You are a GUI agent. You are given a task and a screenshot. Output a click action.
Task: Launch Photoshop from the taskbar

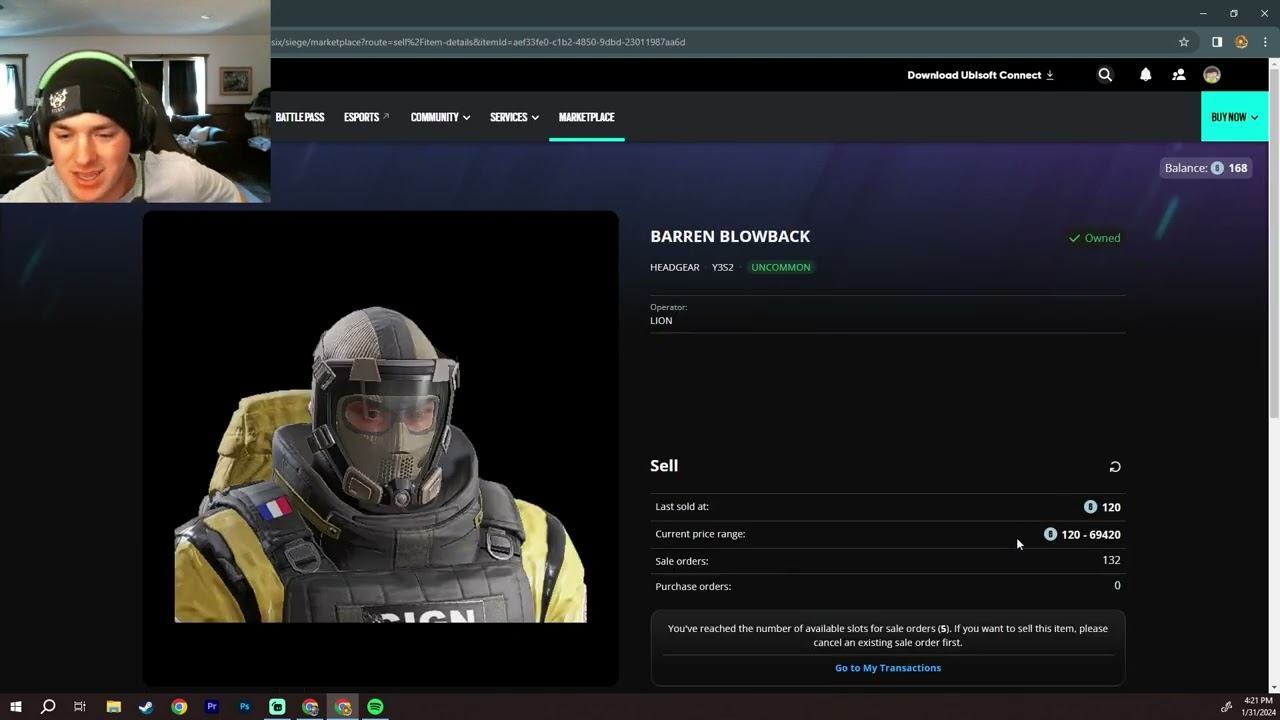point(244,707)
